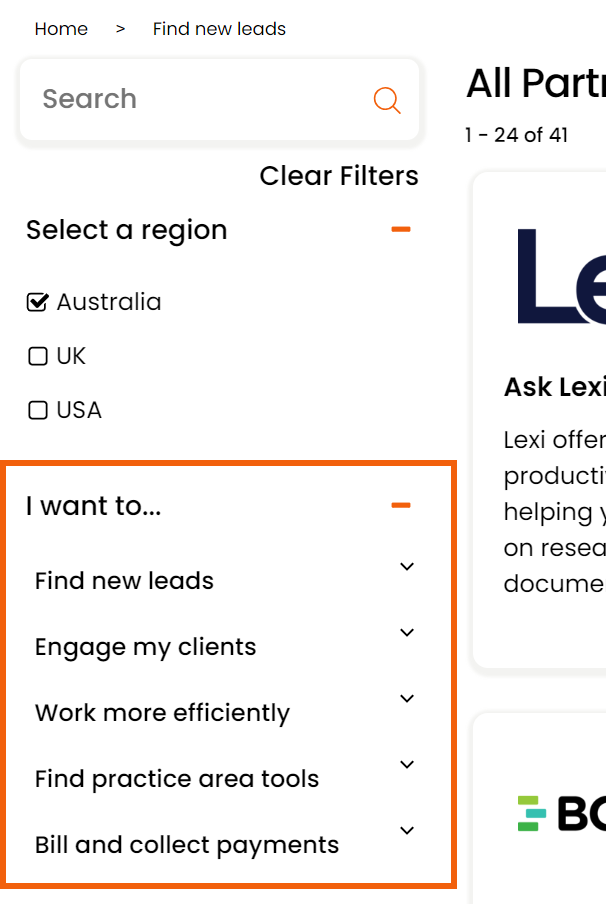Screen dimensions: 606x904
Task: Click the Clear Filters link
Action: pos(339,176)
